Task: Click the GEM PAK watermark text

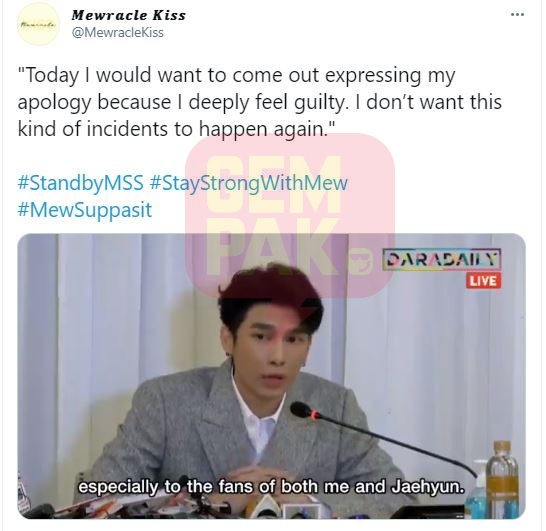Action: point(273,213)
